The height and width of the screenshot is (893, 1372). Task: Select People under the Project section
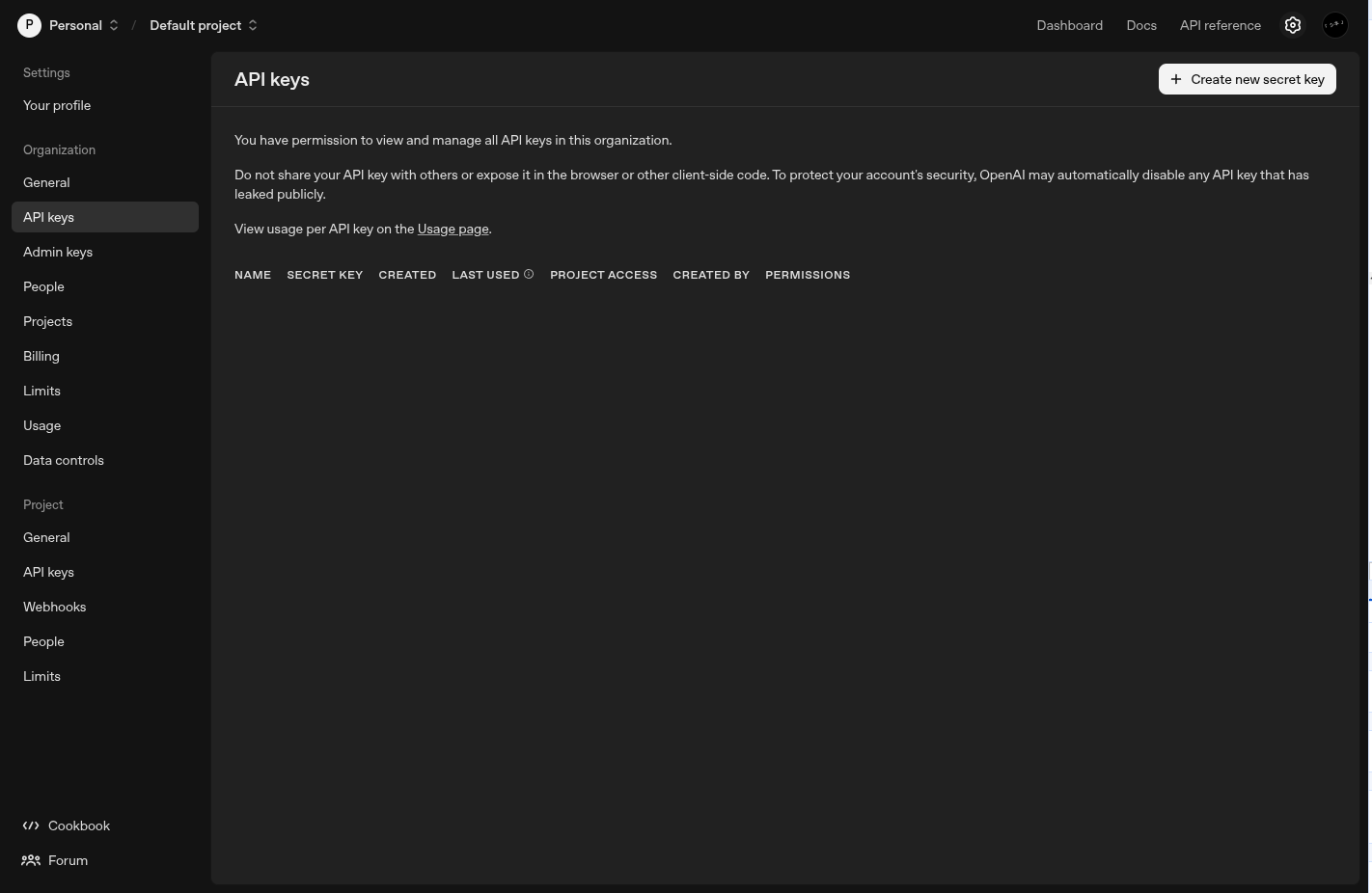click(105, 641)
